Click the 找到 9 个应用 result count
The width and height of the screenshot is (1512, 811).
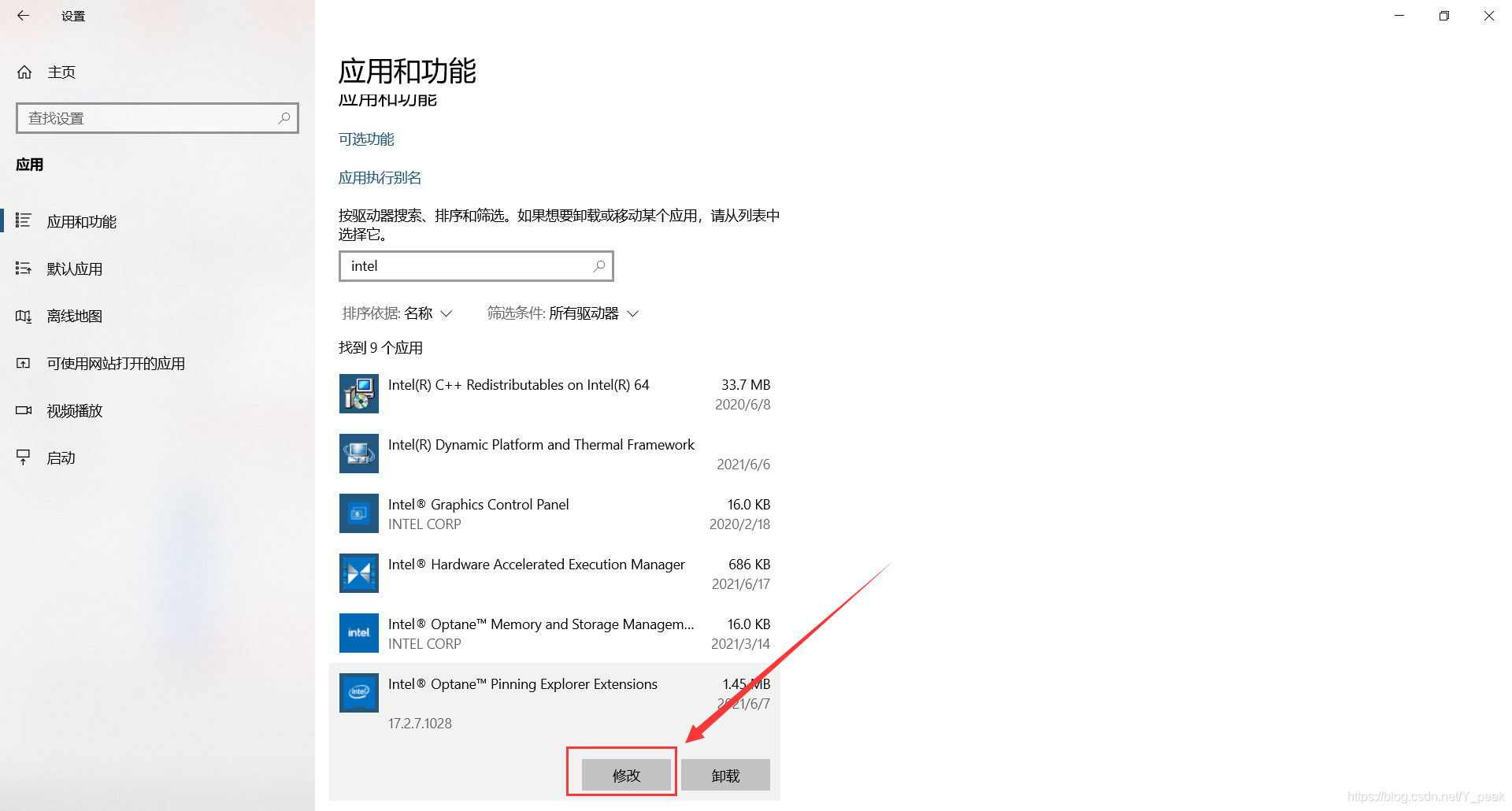click(x=381, y=348)
